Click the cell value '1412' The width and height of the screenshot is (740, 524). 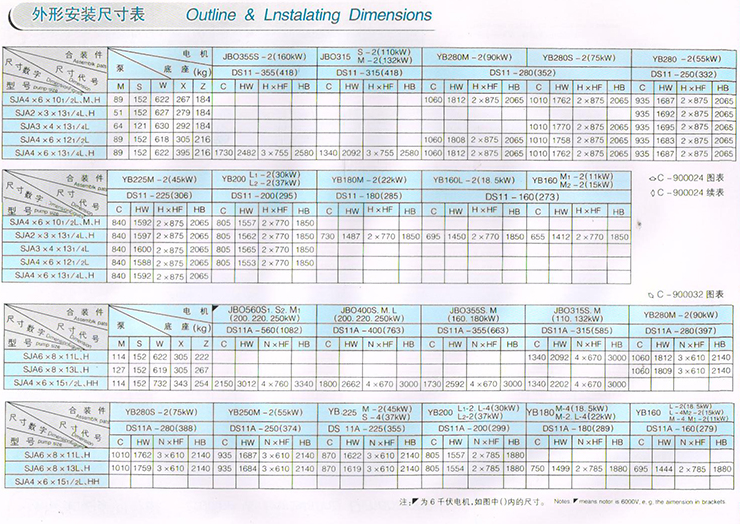click(x=561, y=237)
